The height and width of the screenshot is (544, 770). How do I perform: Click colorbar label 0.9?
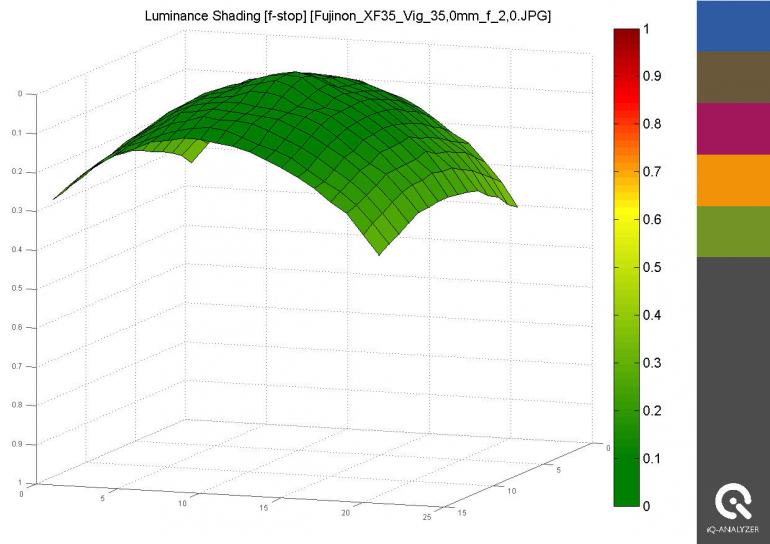tap(652, 76)
